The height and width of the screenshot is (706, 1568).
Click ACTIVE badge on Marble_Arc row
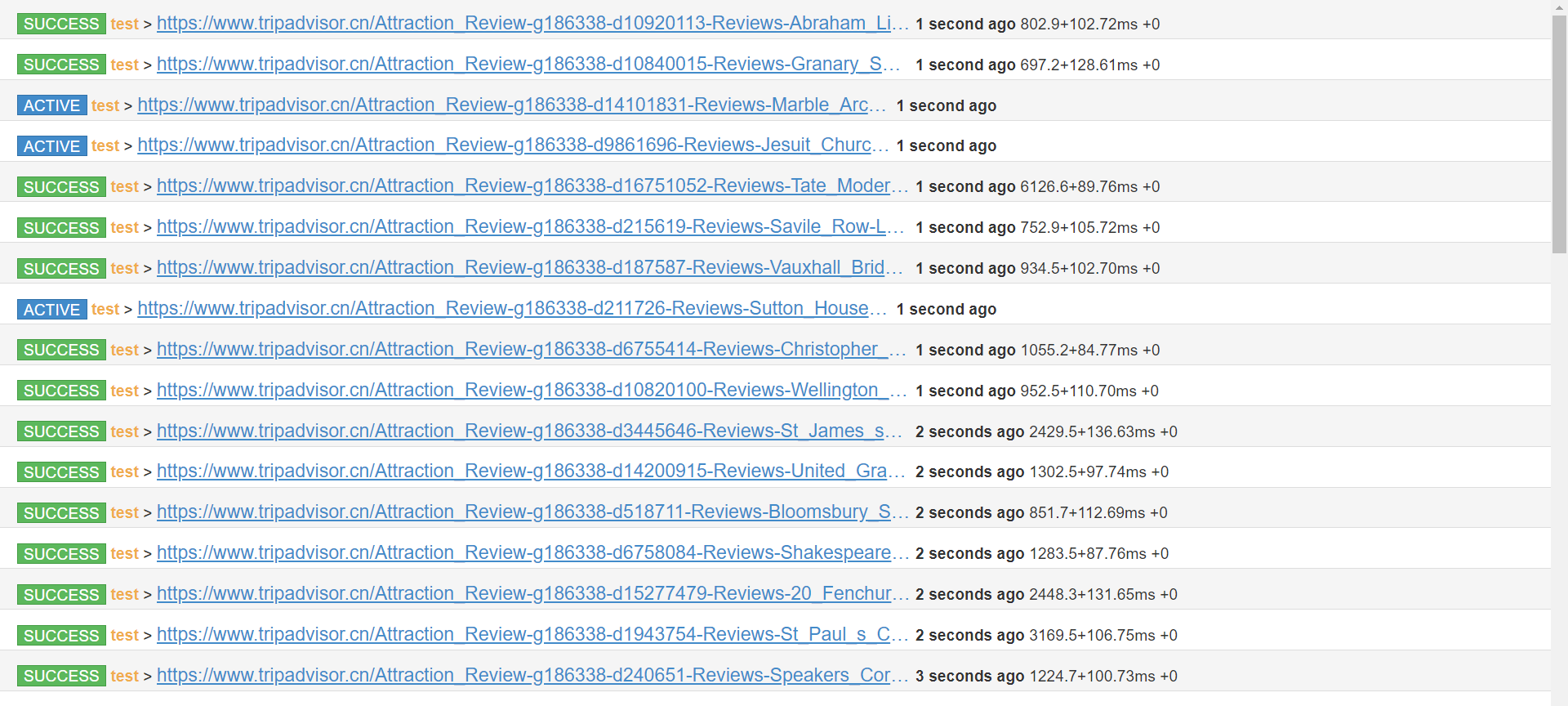pyautogui.click(x=52, y=105)
